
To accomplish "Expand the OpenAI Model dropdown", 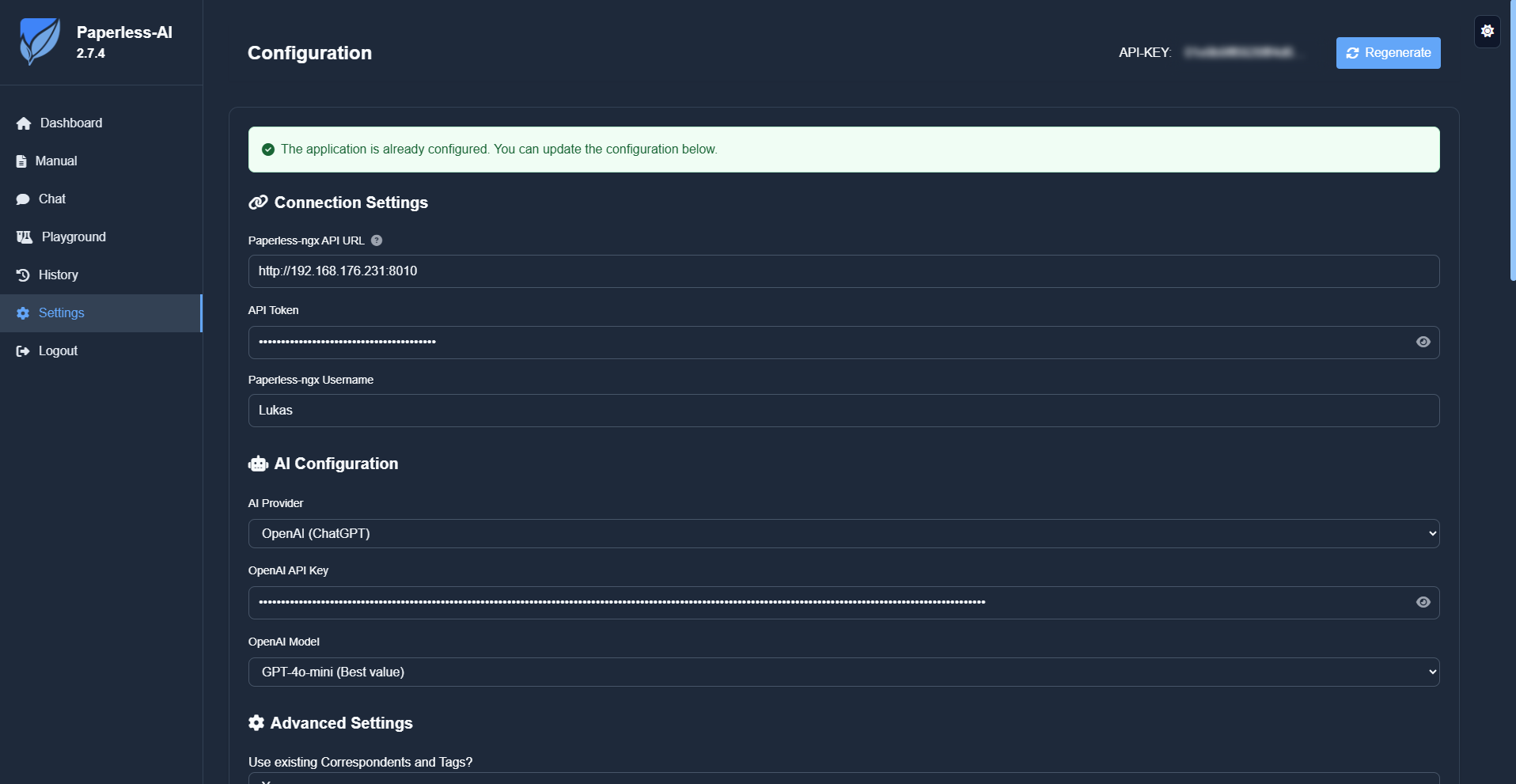I will point(843,672).
